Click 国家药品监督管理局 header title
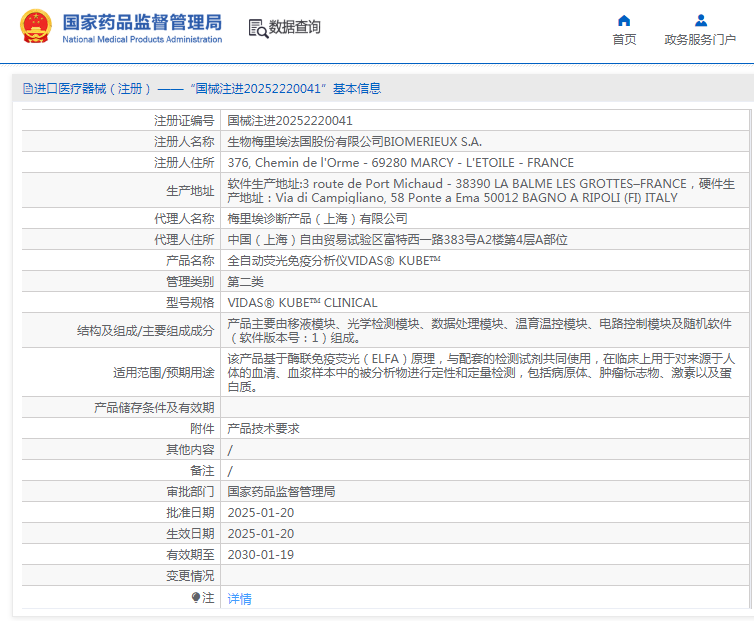This screenshot has height=621, width=754. pyautogui.click(x=142, y=22)
